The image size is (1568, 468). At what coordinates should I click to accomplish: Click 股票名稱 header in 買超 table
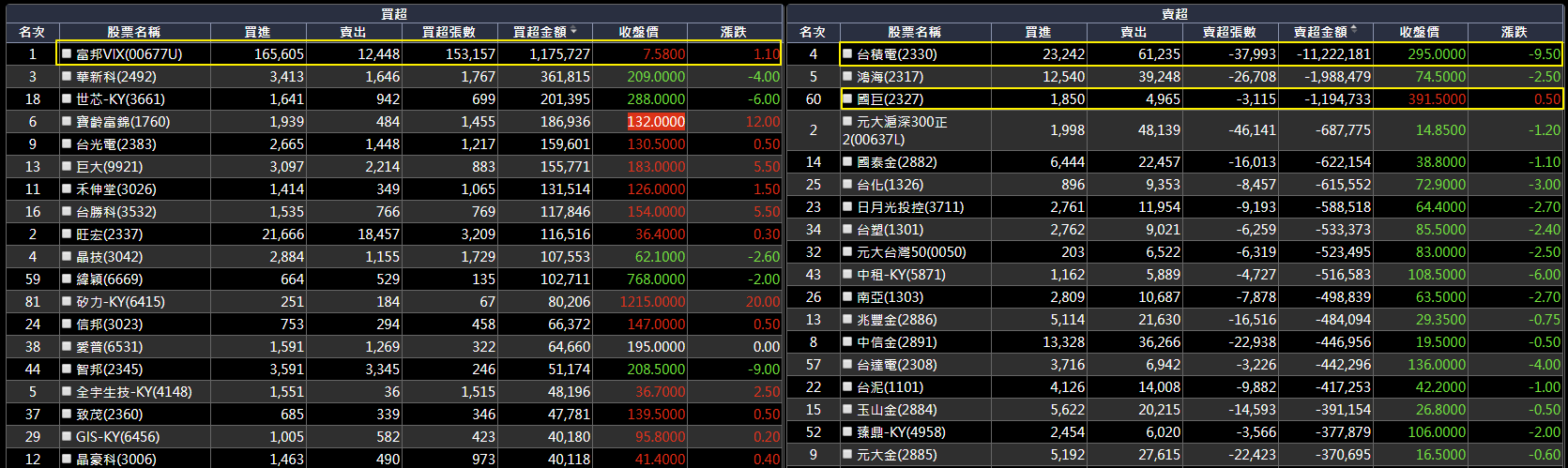134,32
